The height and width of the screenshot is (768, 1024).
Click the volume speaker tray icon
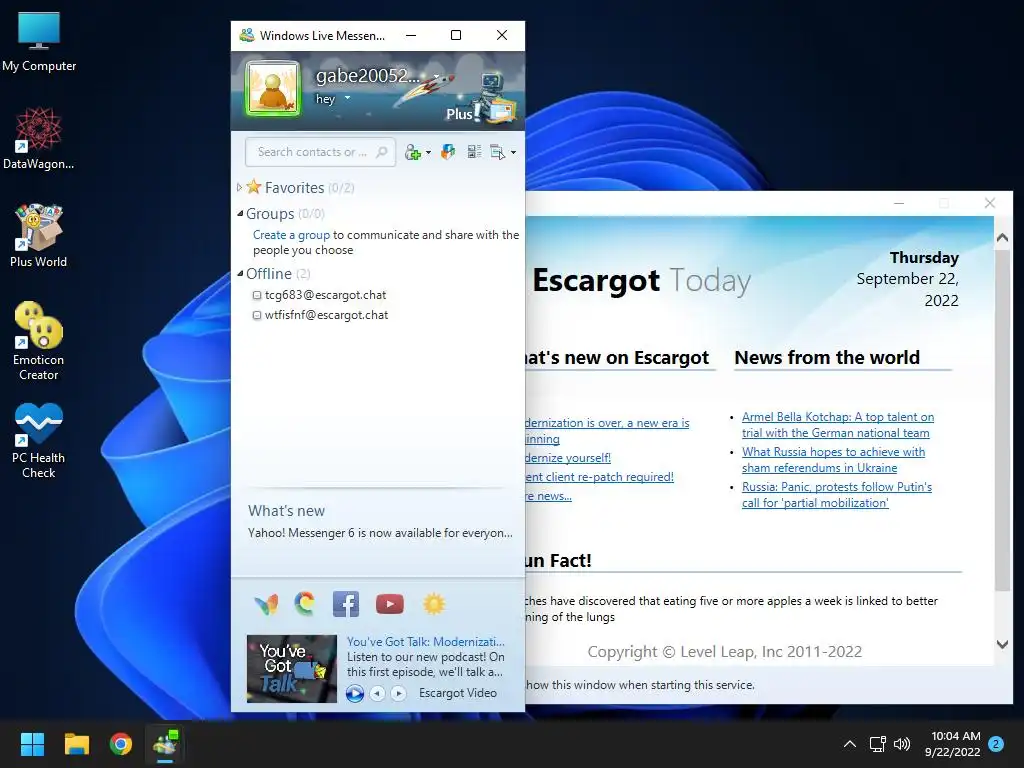click(x=902, y=744)
